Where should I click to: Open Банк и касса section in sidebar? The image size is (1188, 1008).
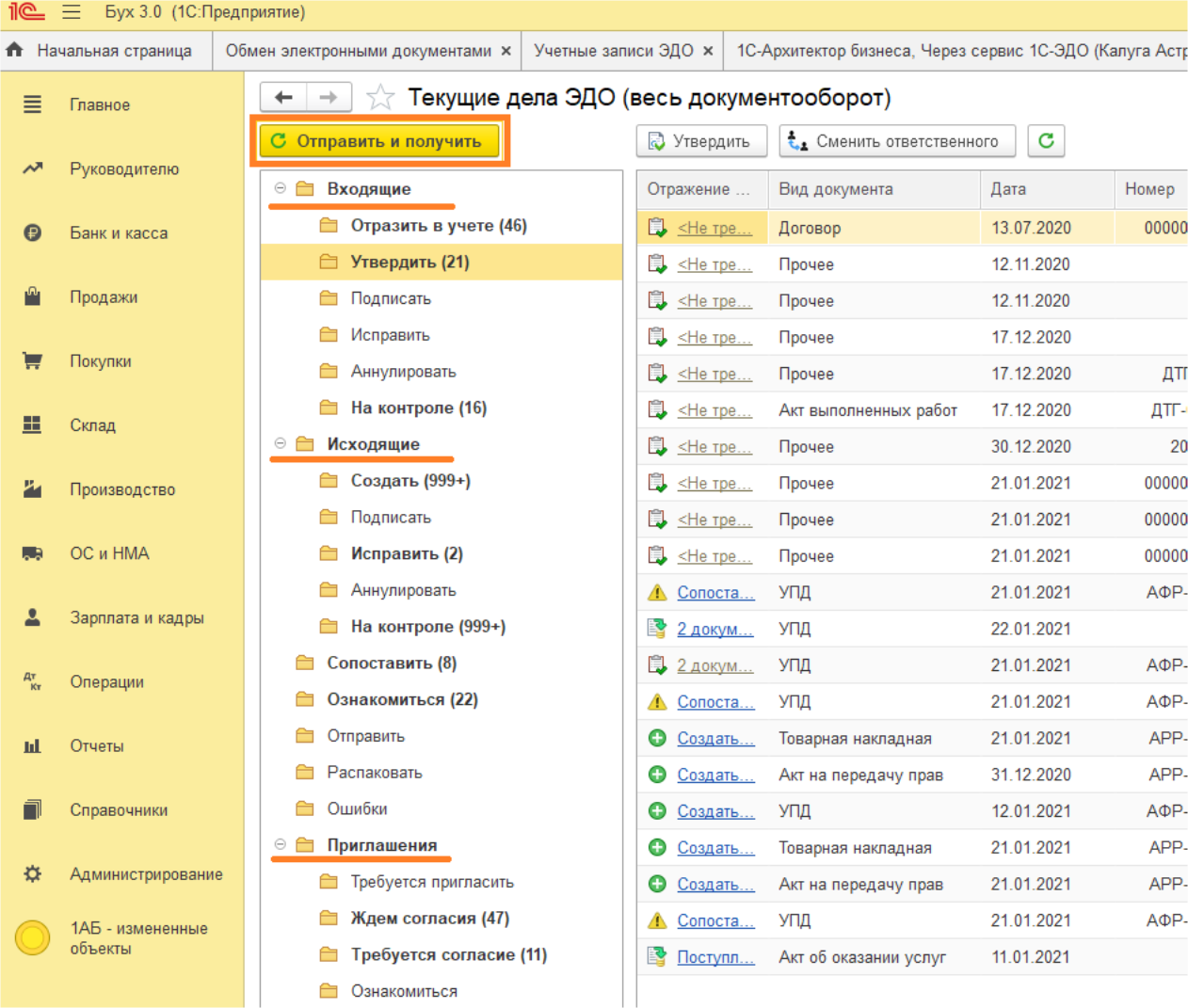click(119, 233)
